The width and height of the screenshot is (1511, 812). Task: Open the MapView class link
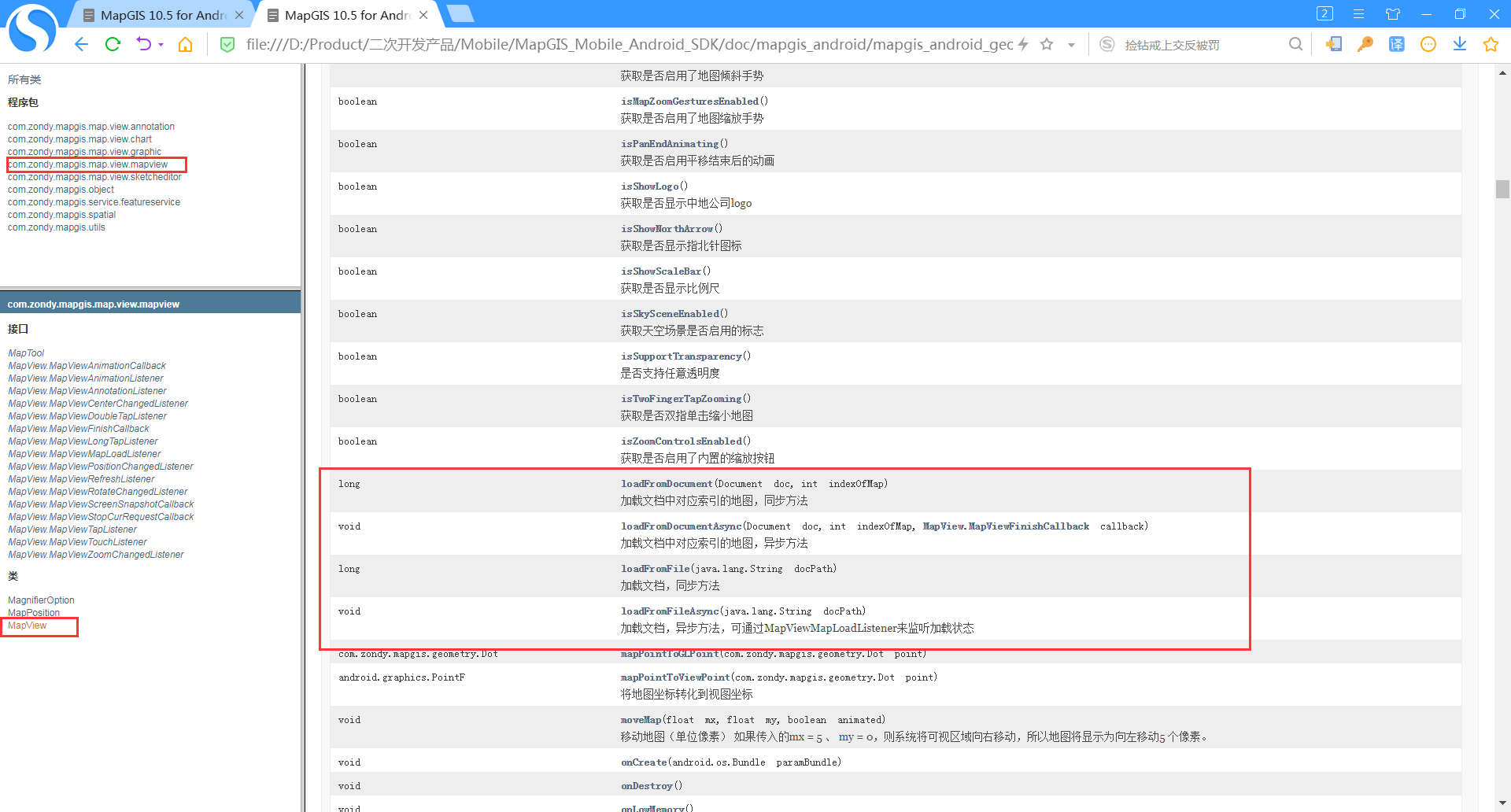(27, 626)
